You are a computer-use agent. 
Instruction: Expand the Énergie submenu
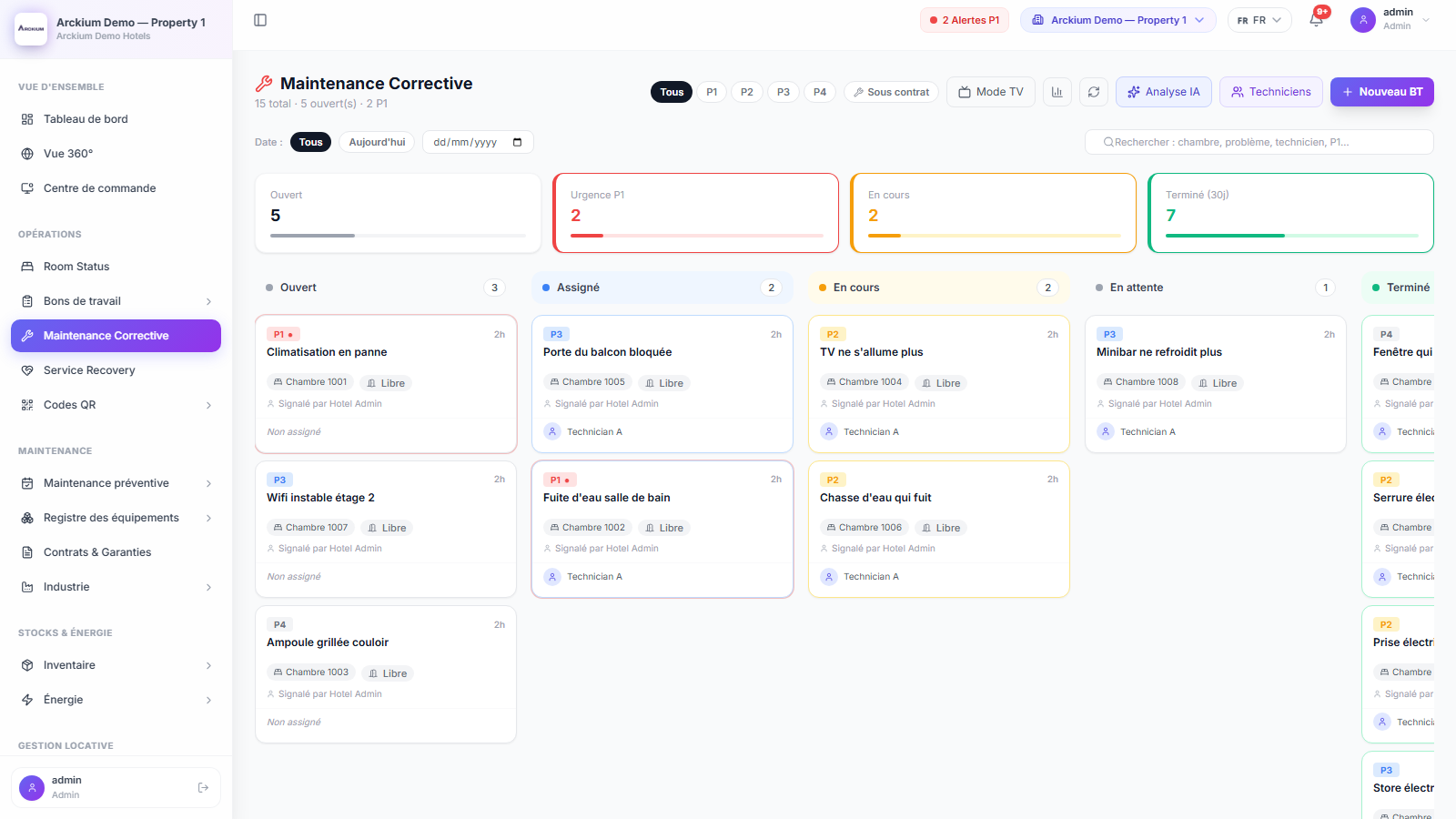coord(208,700)
